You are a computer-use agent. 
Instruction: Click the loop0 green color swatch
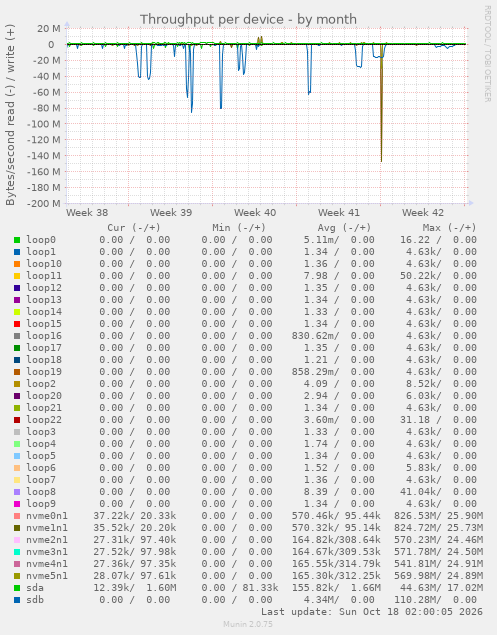[x=17, y=240]
